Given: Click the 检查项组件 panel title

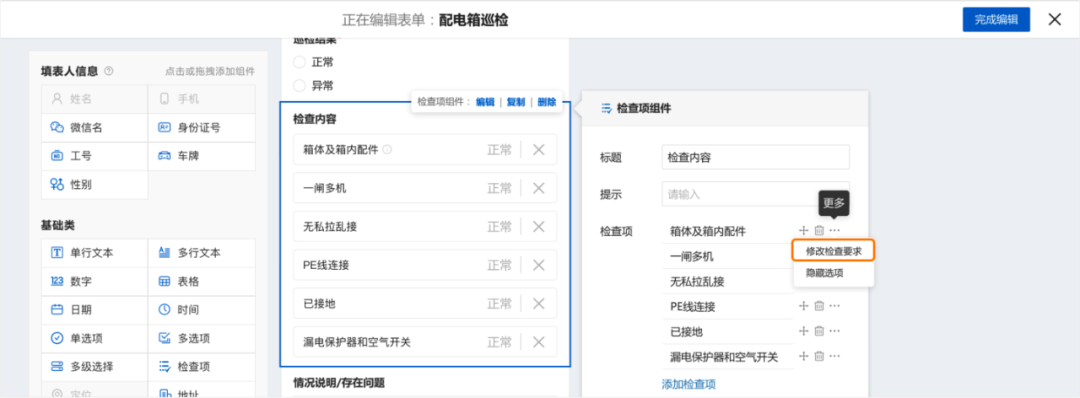Looking at the screenshot, I should click(x=643, y=108).
